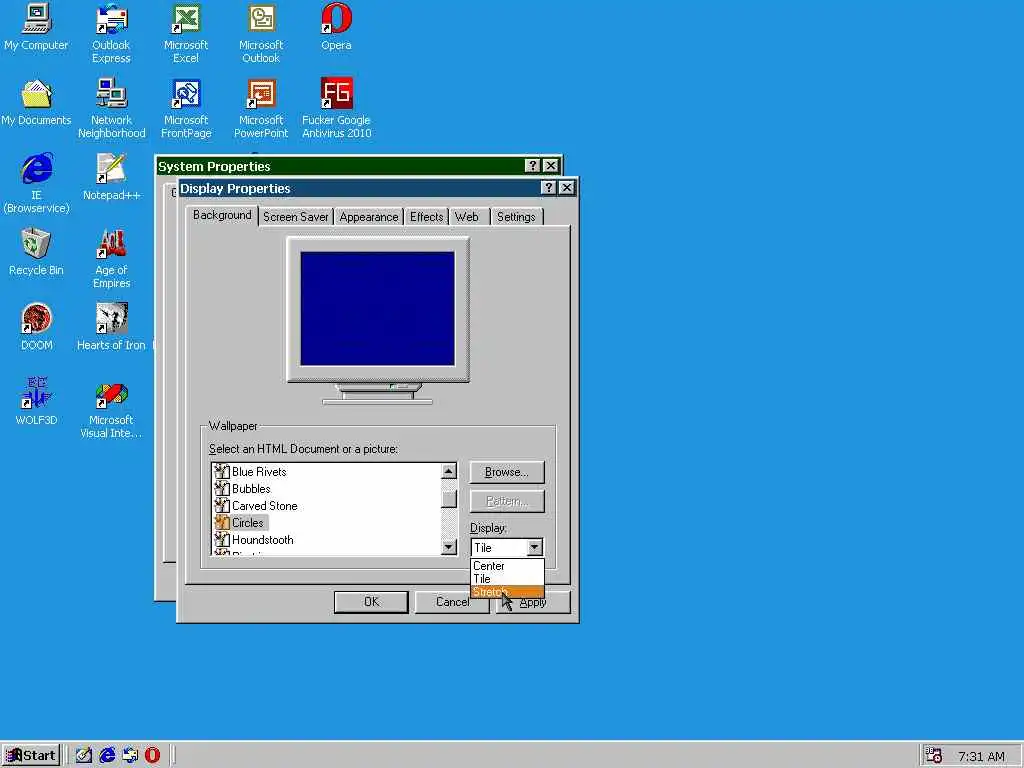This screenshot has width=1024, height=768.
Task: Select the Outlook Express shortcut
Action: [111, 33]
